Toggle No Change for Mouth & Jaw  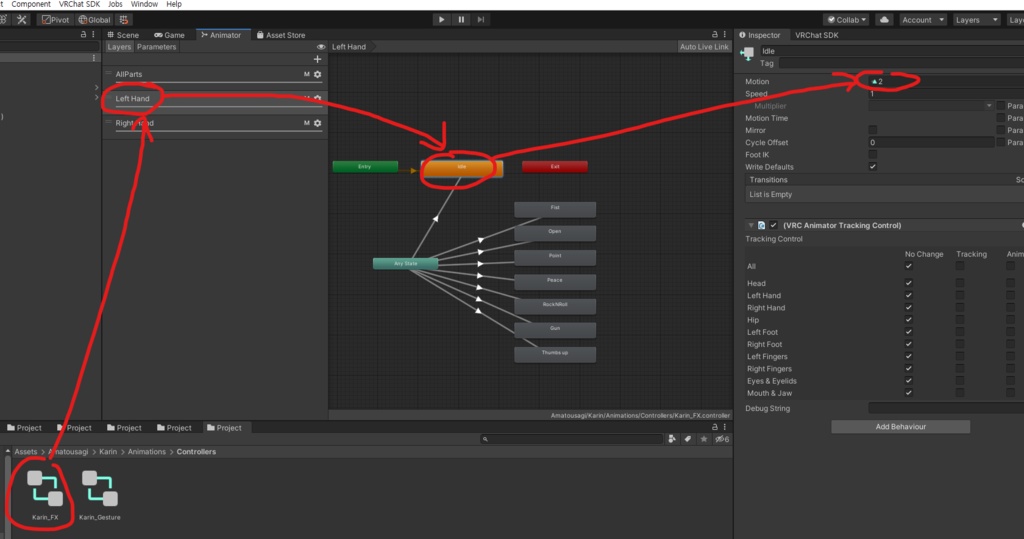[908, 393]
